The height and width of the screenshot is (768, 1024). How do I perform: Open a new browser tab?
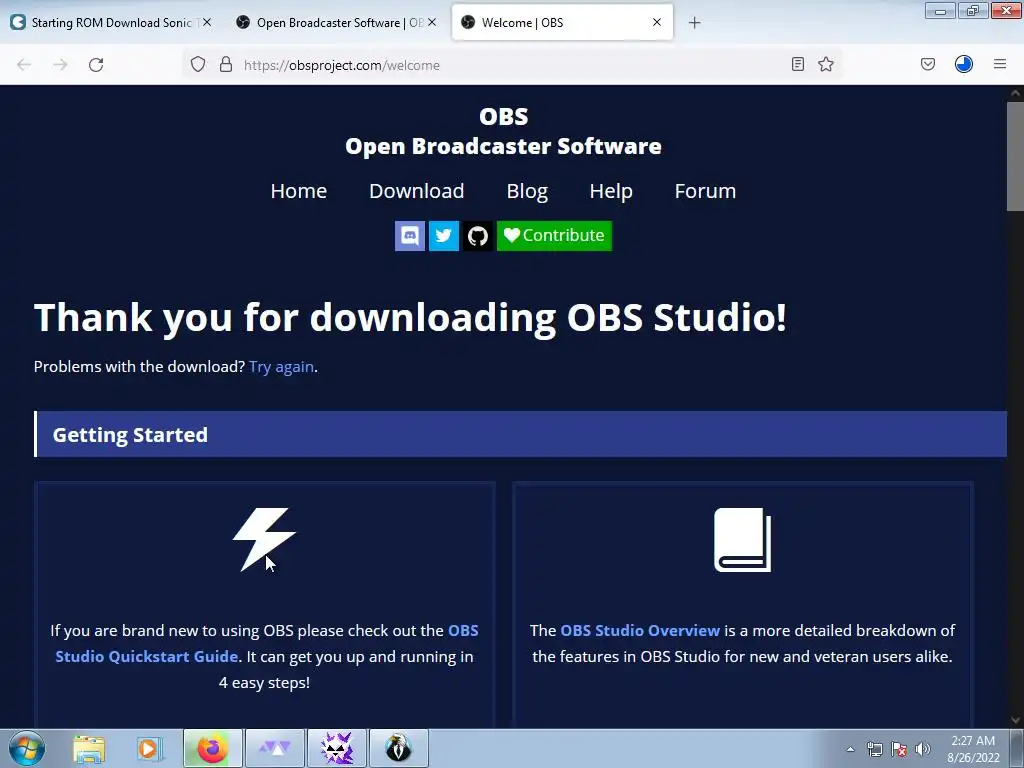pos(695,23)
